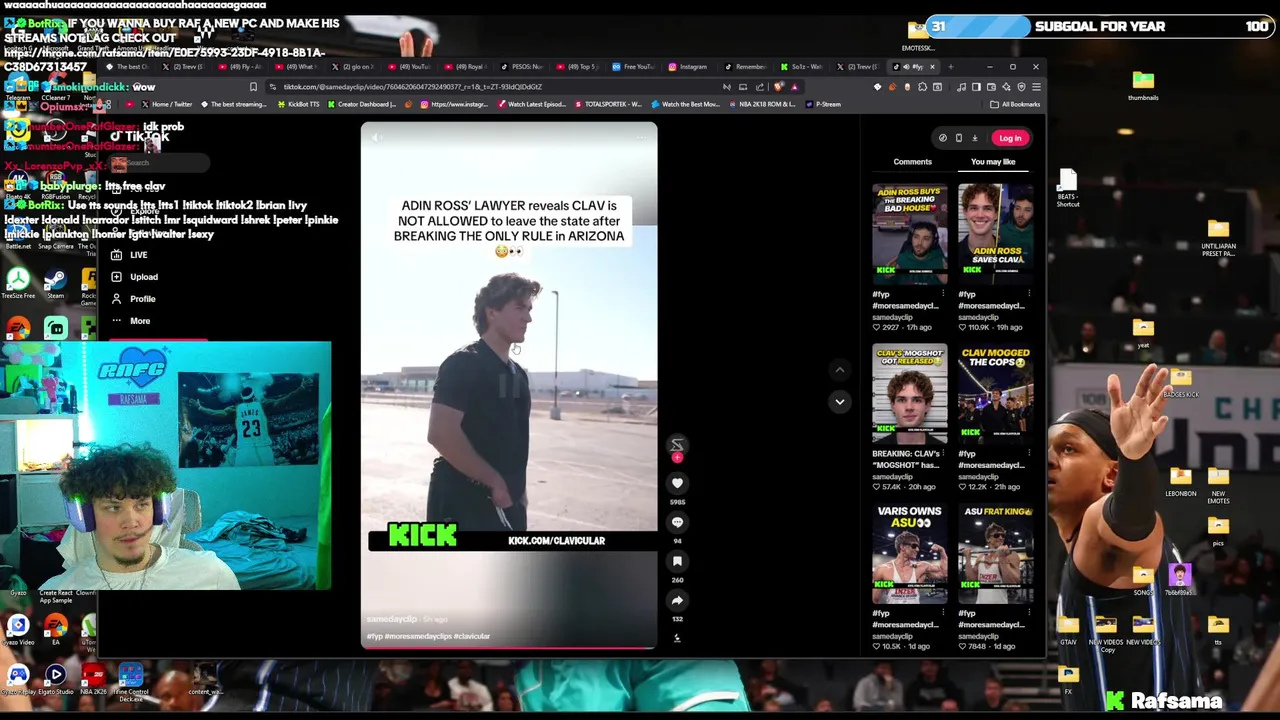Click the video progress bar under the clip
1280x720 pixels.
pyautogui.click(x=508, y=647)
